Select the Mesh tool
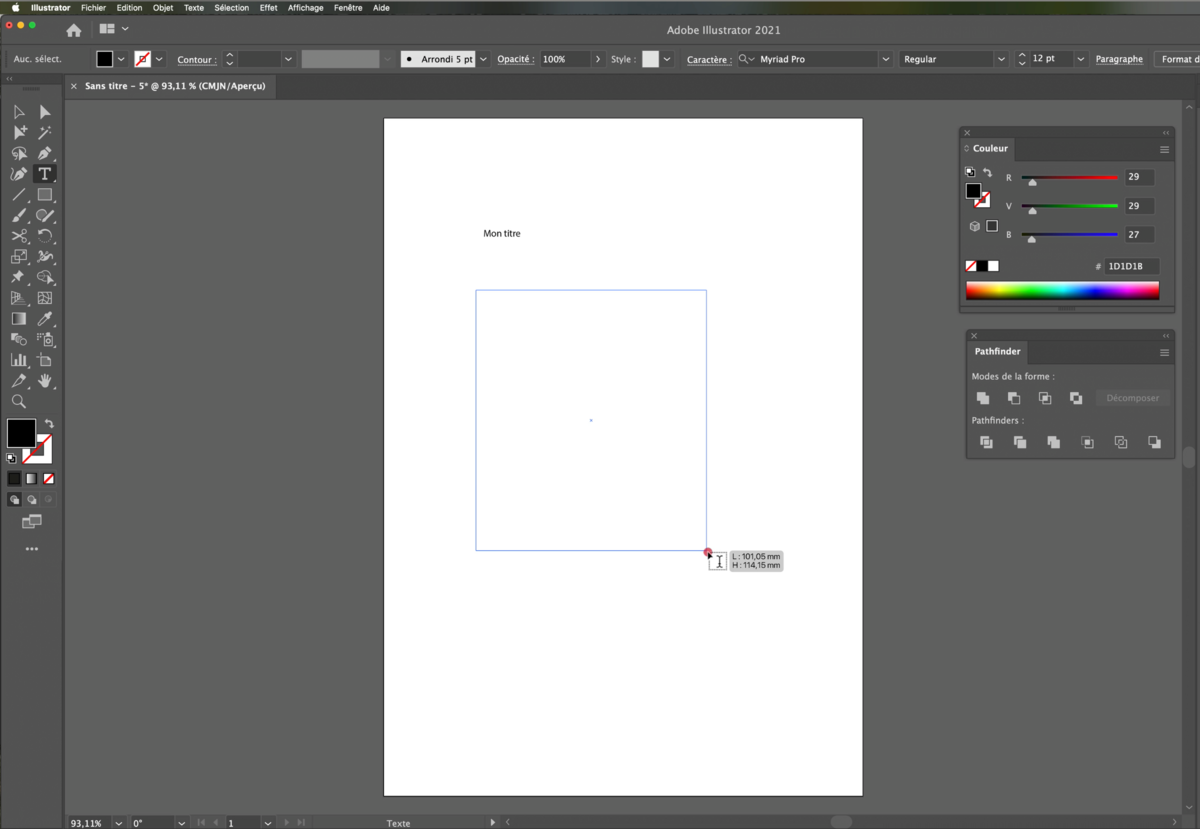1200x829 pixels. click(x=45, y=298)
